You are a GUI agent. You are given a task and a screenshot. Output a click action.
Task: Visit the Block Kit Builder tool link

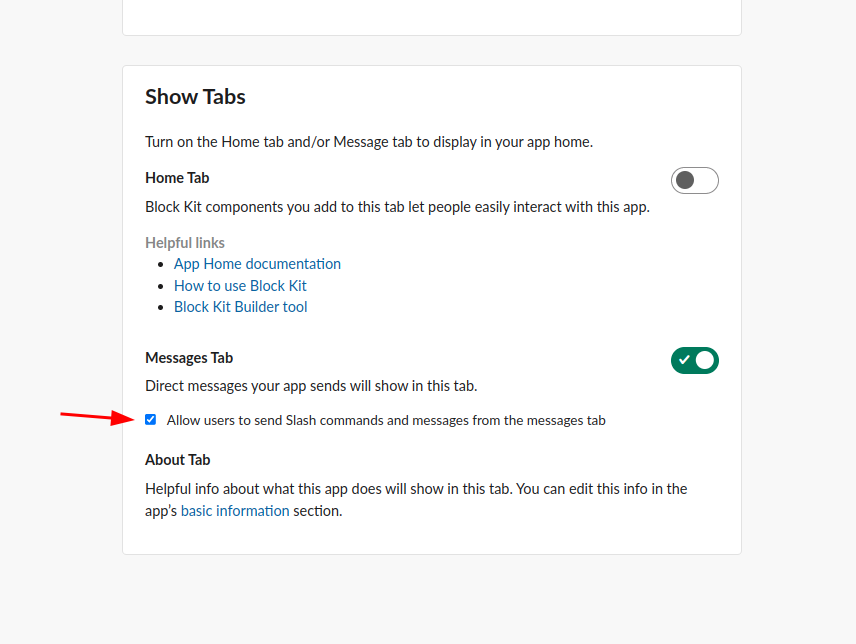click(240, 307)
